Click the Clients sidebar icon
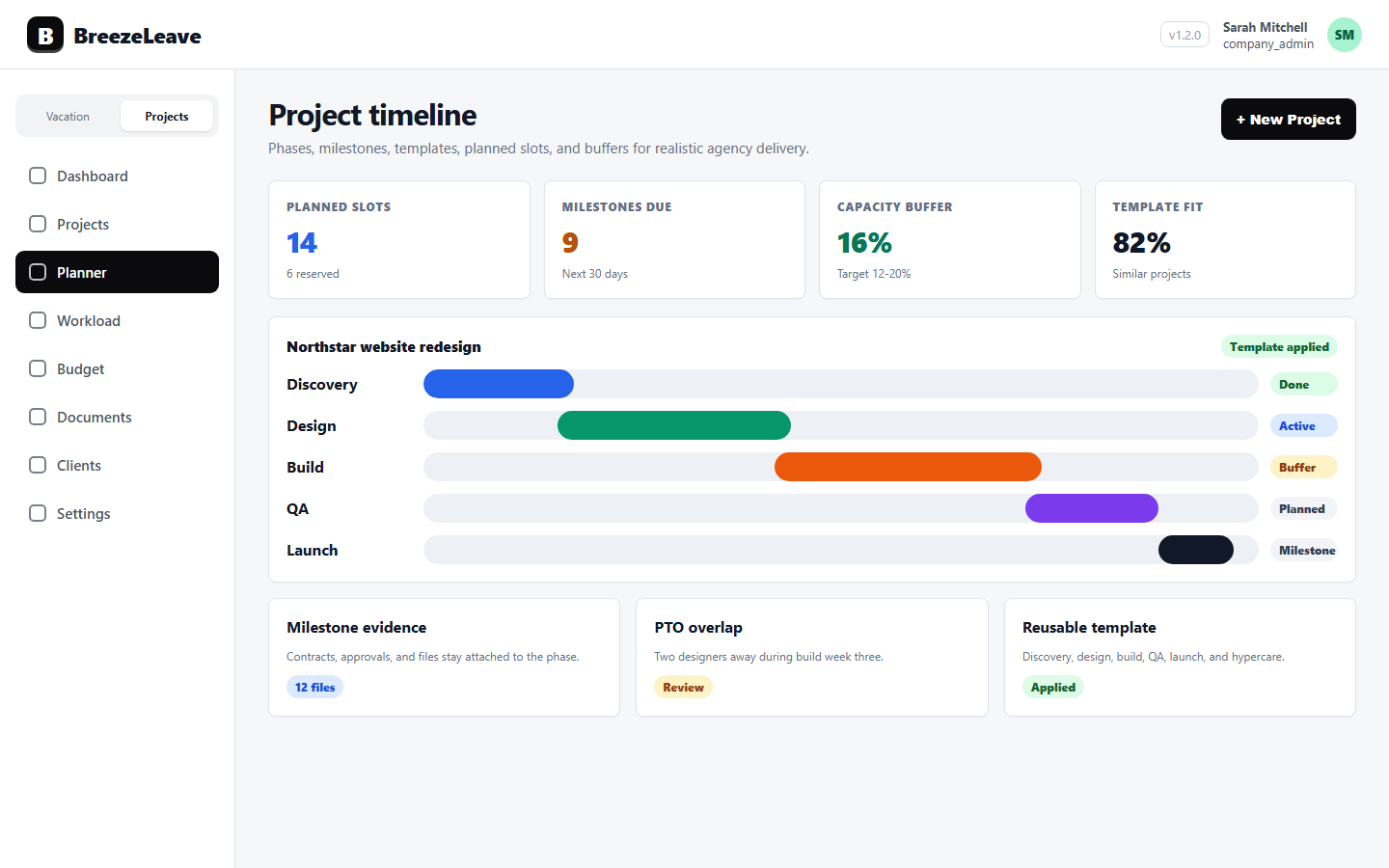Screen dimensions: 1389x868 38,465
